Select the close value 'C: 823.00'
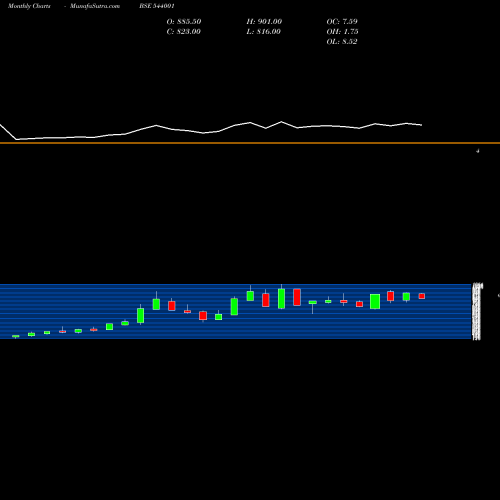This screenshot has width=500, height=500. [183, 32]
